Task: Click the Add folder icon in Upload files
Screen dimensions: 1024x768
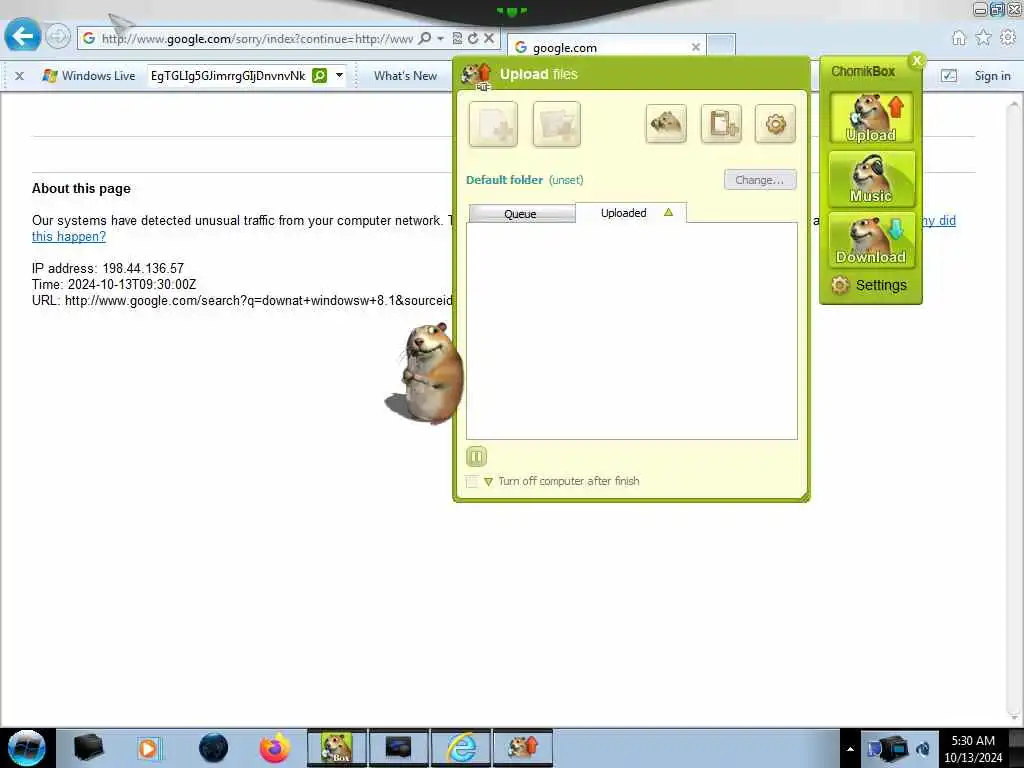Action: click(x=556, y=124)
